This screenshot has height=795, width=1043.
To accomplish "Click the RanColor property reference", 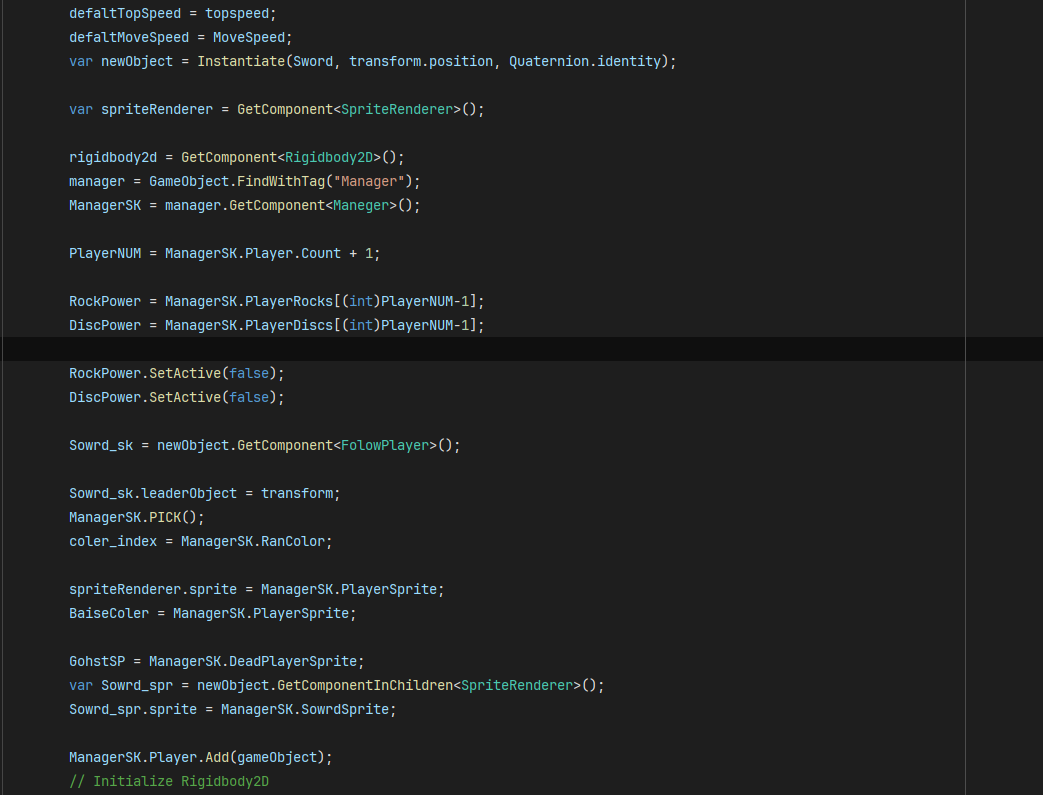I will point(293,541).
